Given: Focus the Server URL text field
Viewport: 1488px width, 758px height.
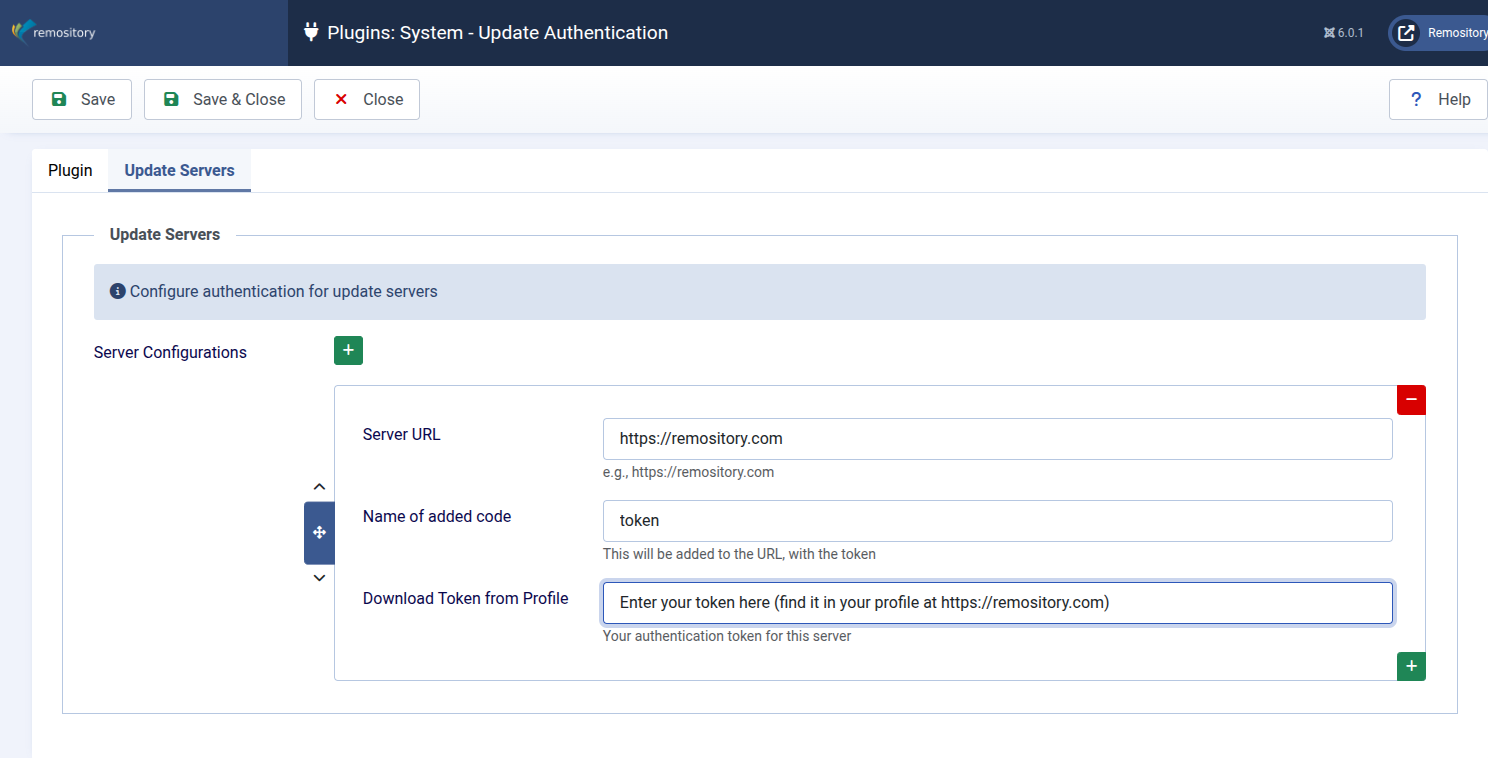Looking at the screenshot, I should pos(997,439).
